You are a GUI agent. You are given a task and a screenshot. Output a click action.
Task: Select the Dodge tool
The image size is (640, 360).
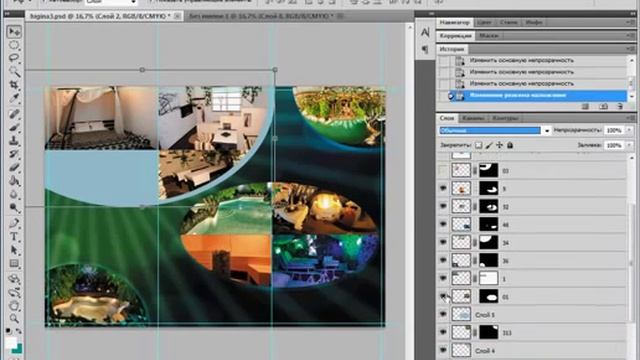[x=14, y=208]
